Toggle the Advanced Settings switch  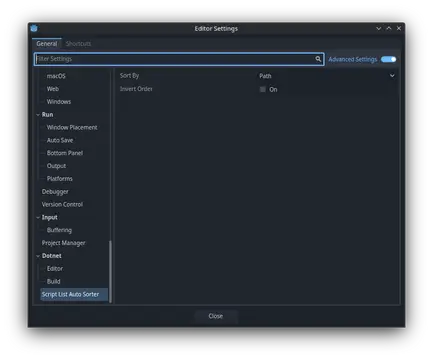pos(388,59)
